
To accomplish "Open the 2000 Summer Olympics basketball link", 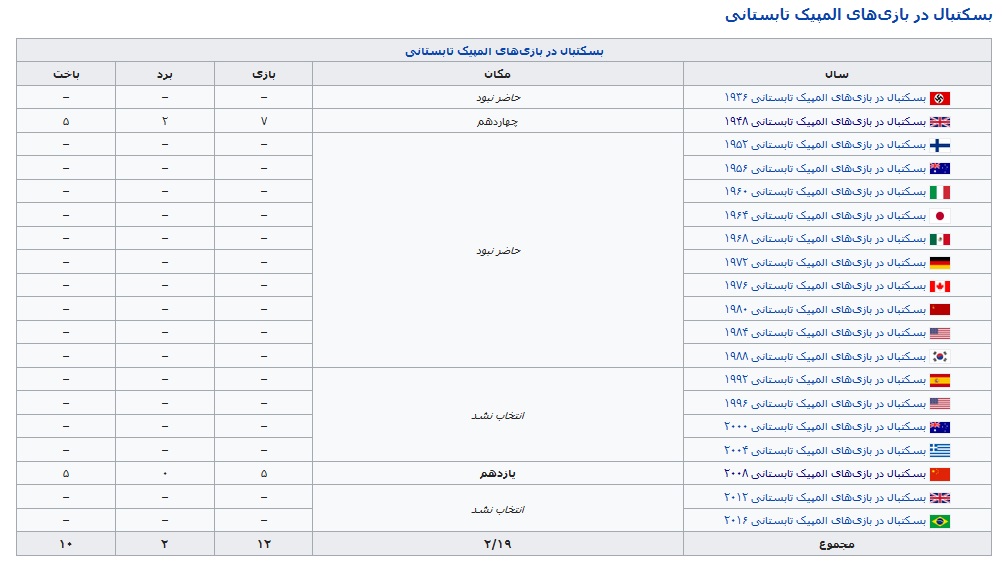I will (x=825, y=427).
